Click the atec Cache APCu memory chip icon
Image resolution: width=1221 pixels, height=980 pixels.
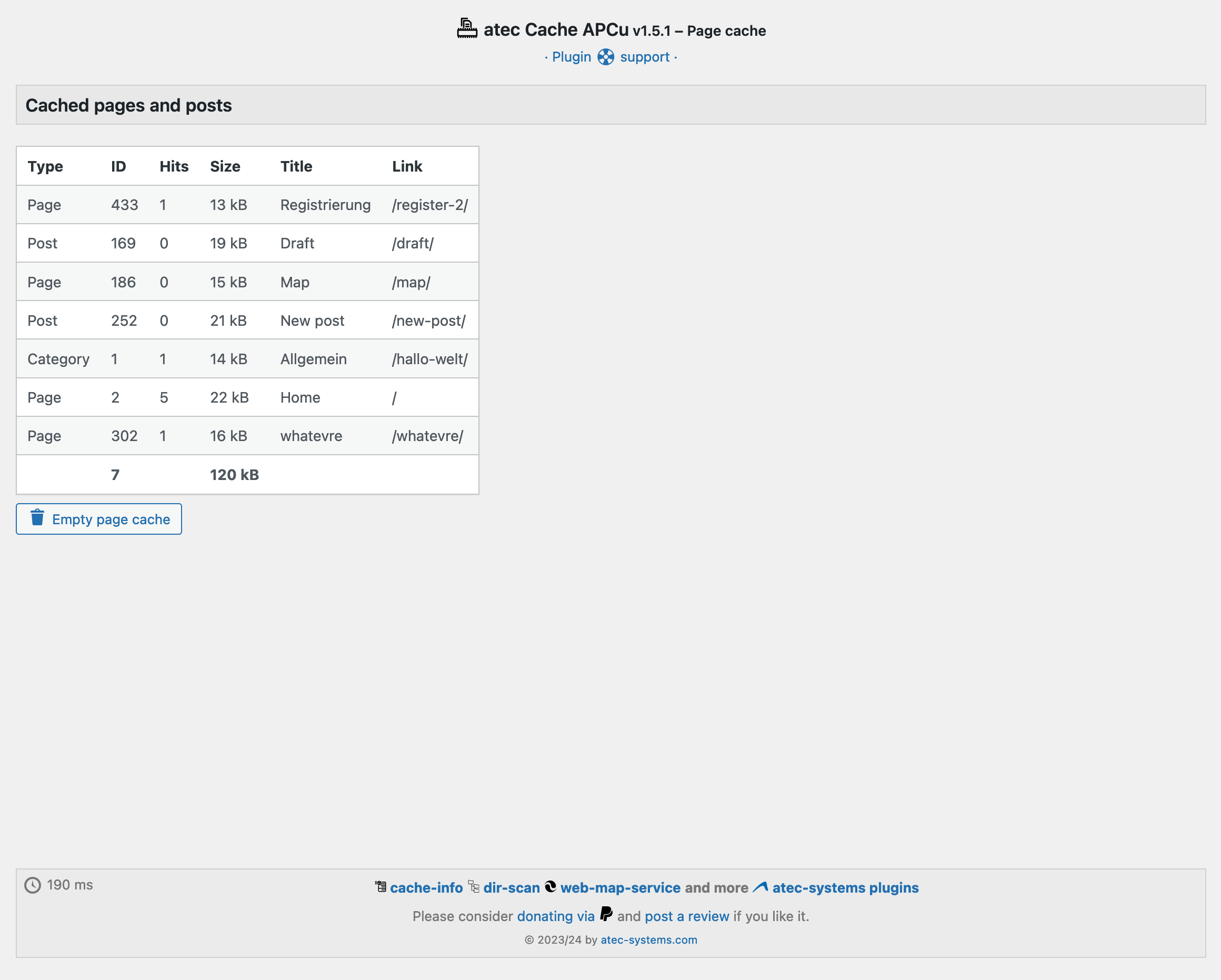467,28
